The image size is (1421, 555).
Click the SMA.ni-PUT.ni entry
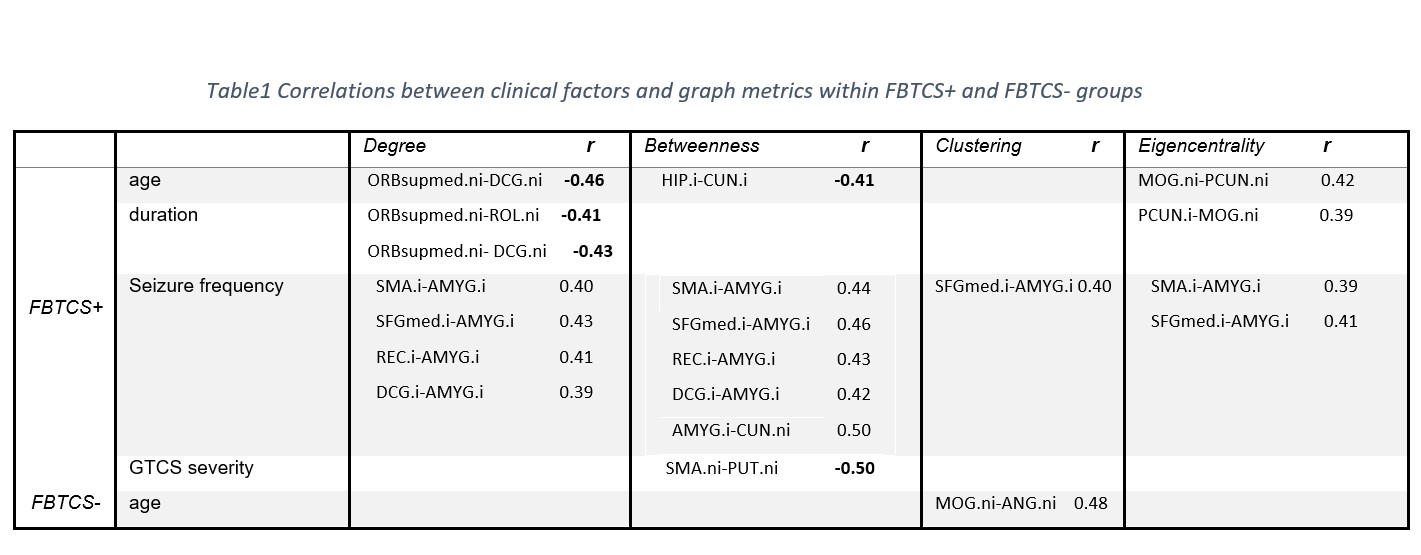coord(721,468)
